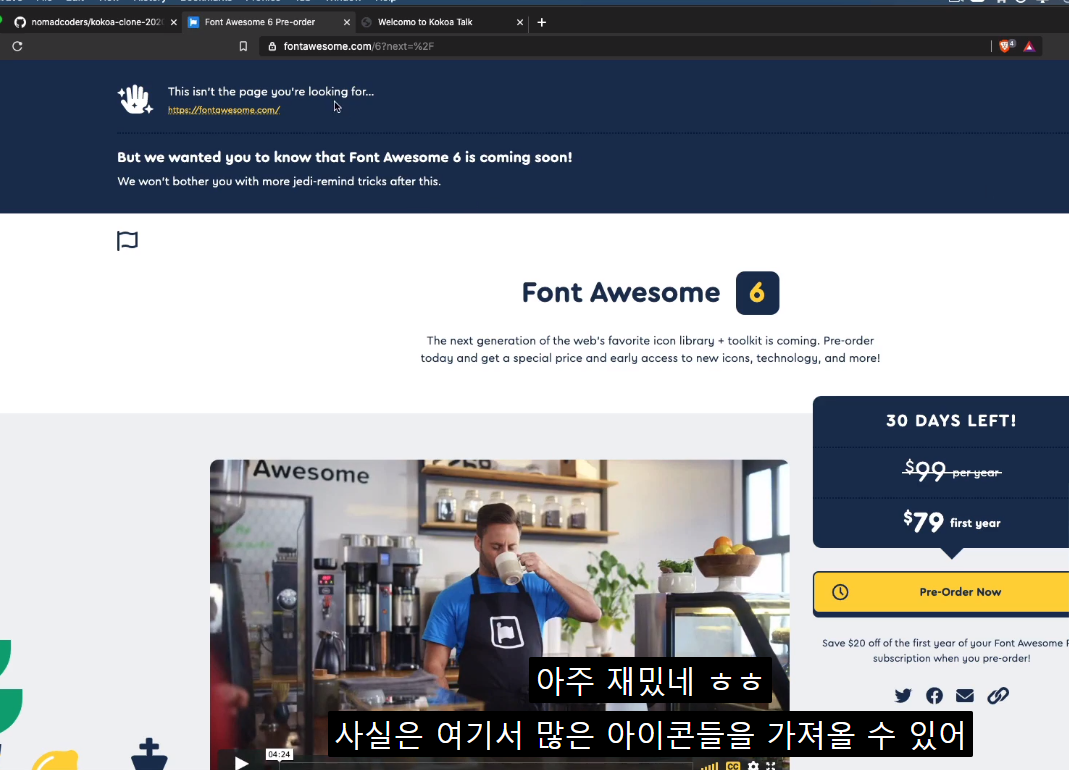
Task: Close the nomadcoders/kokoa-clone tab
Action: click(x=174, y=23)
